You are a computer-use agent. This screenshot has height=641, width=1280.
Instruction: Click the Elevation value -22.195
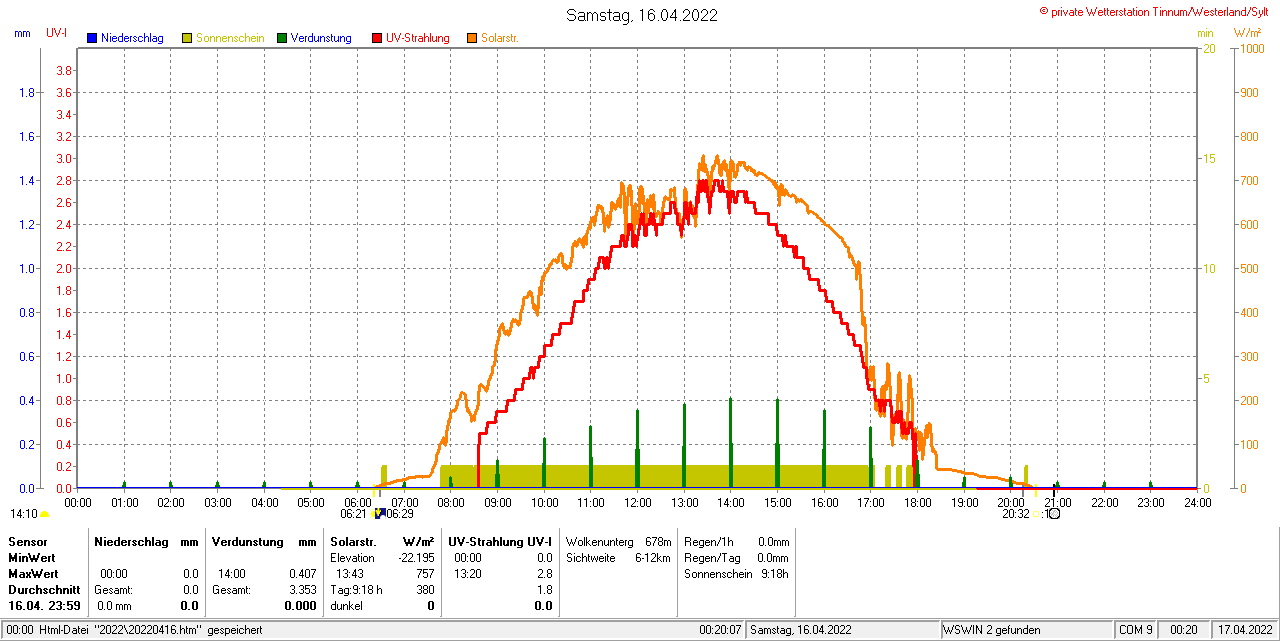tap(416, 557)
